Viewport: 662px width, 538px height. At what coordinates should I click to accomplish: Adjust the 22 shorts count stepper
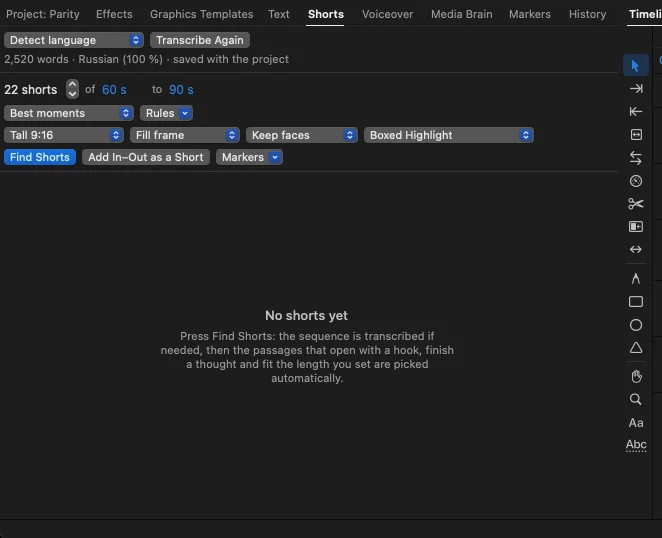[x=72, y=89]
